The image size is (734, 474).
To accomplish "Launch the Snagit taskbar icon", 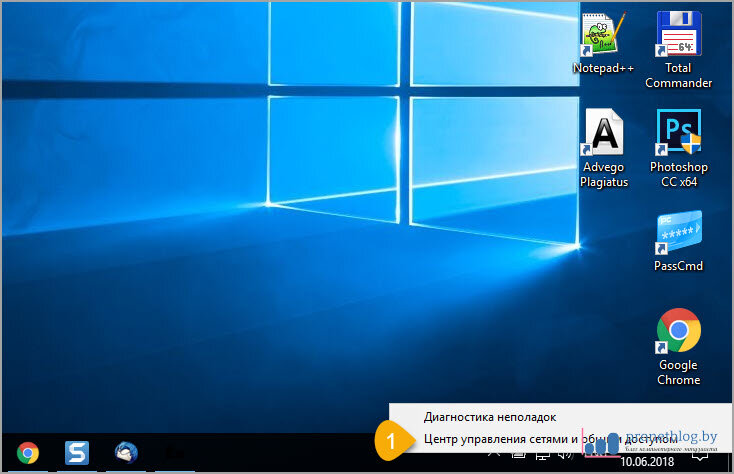I will (77, 453).
